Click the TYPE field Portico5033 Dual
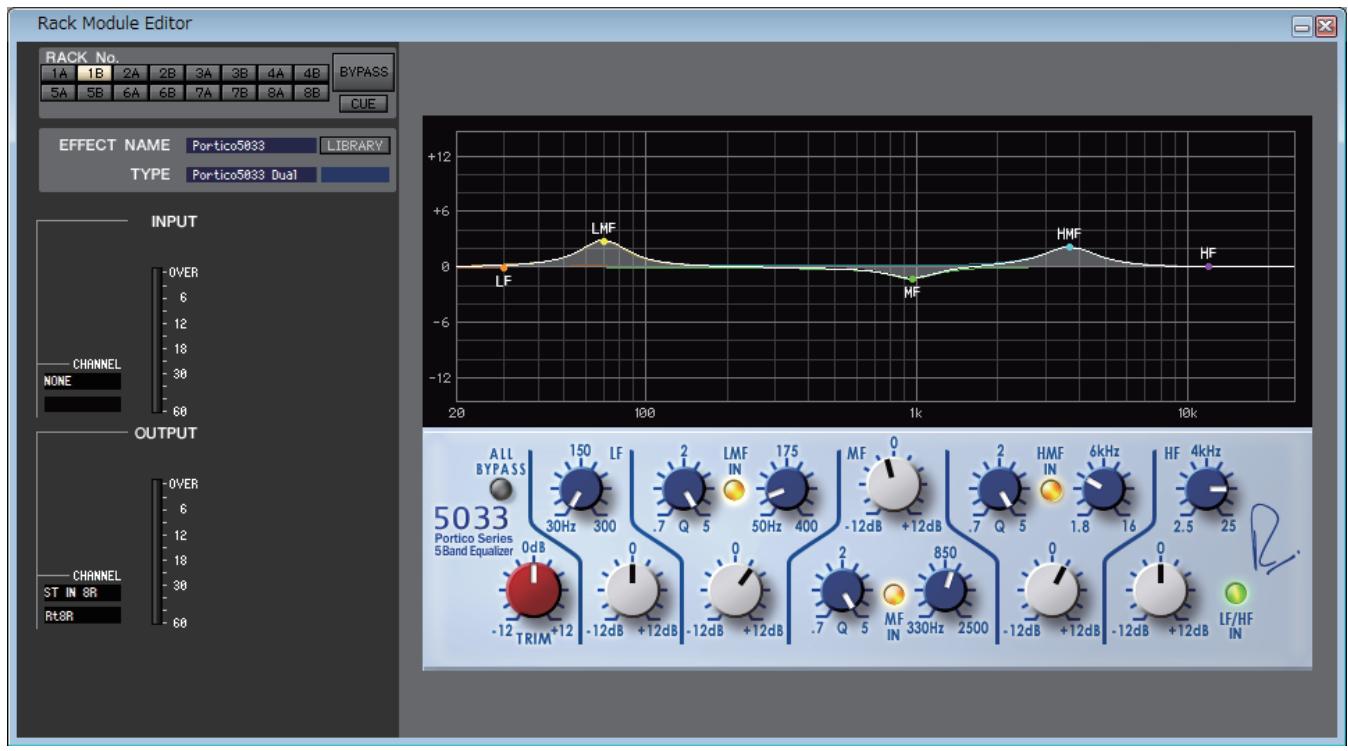This screenshot has width=1348, height=751. click(x=250, y=175)
